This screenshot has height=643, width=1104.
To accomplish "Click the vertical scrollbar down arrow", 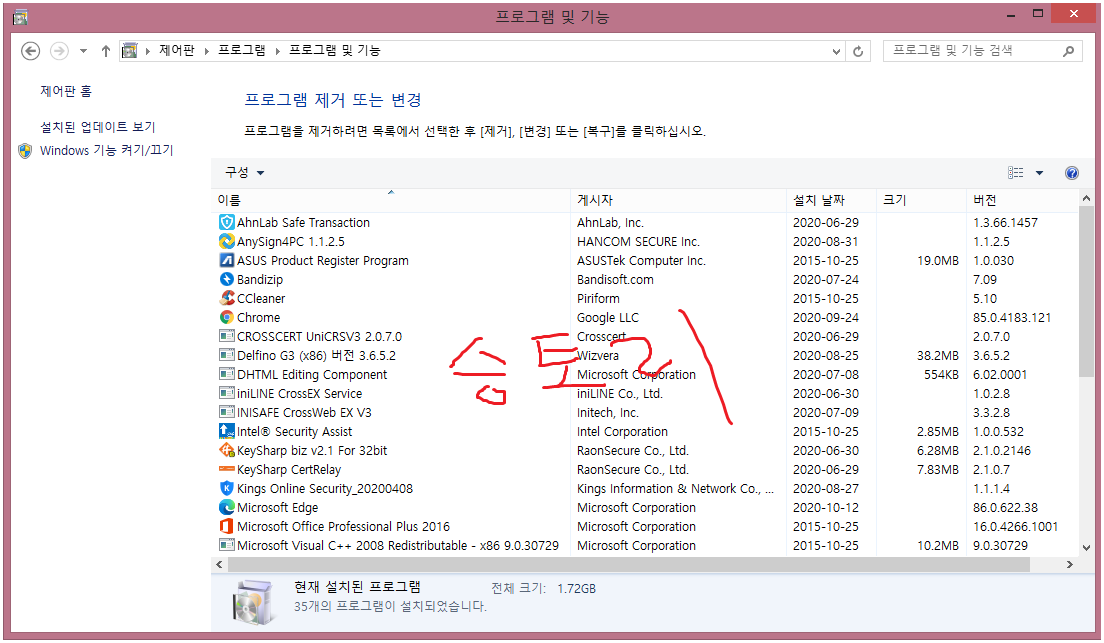I will (1086, 547).
